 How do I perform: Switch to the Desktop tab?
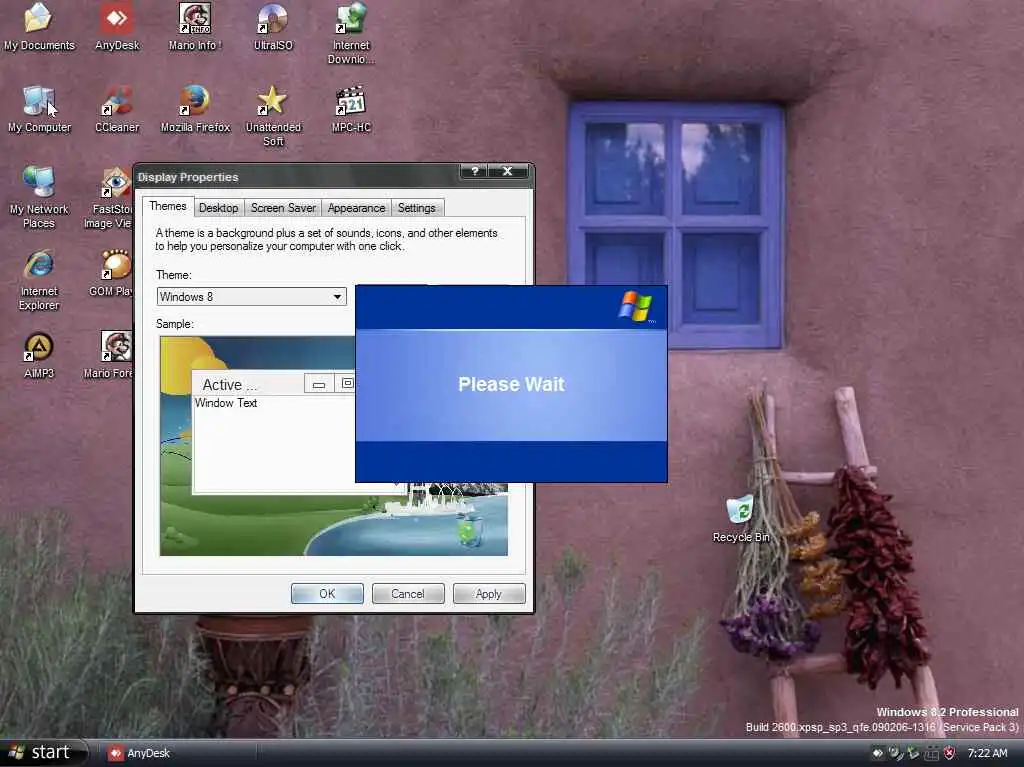pos(218,208)
